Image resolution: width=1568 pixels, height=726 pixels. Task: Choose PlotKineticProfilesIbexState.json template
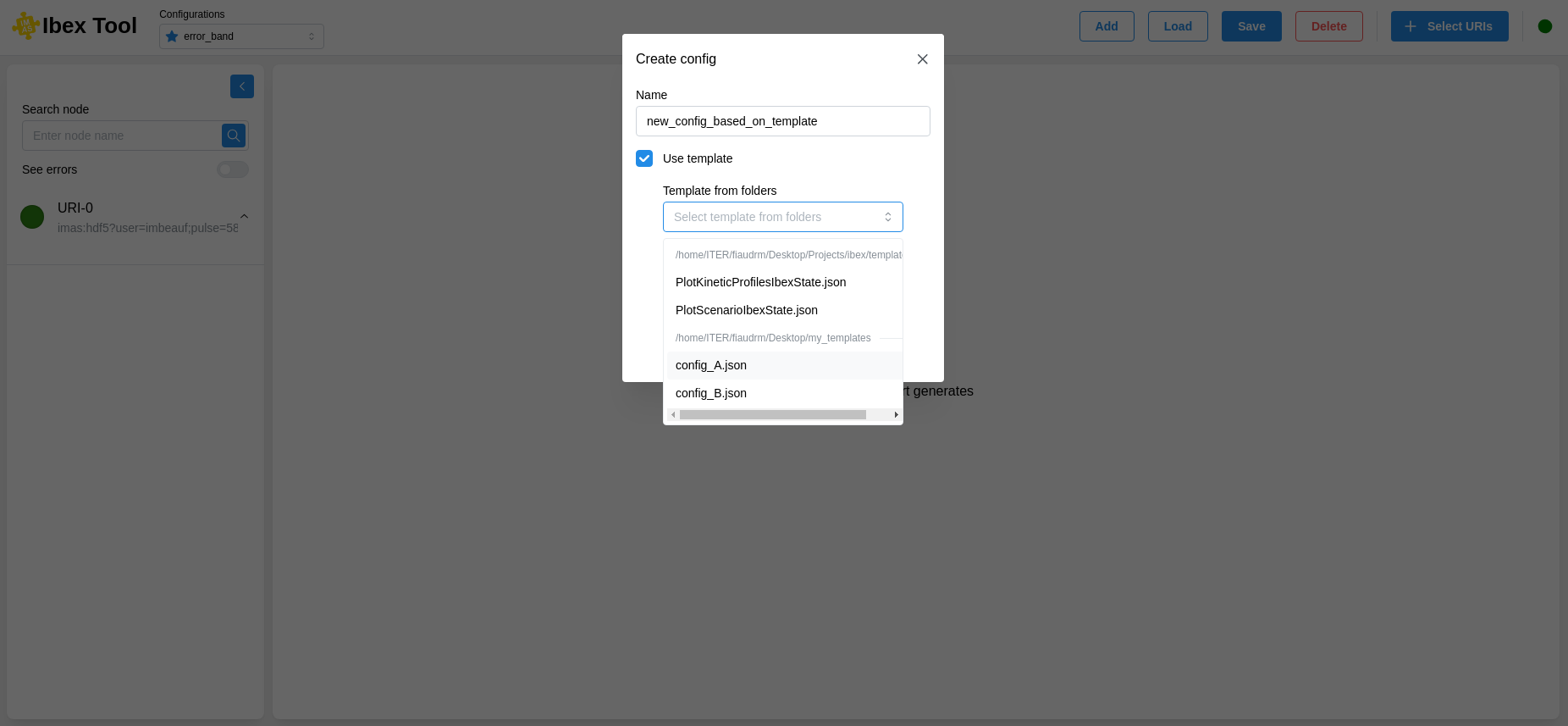point(785,282)
